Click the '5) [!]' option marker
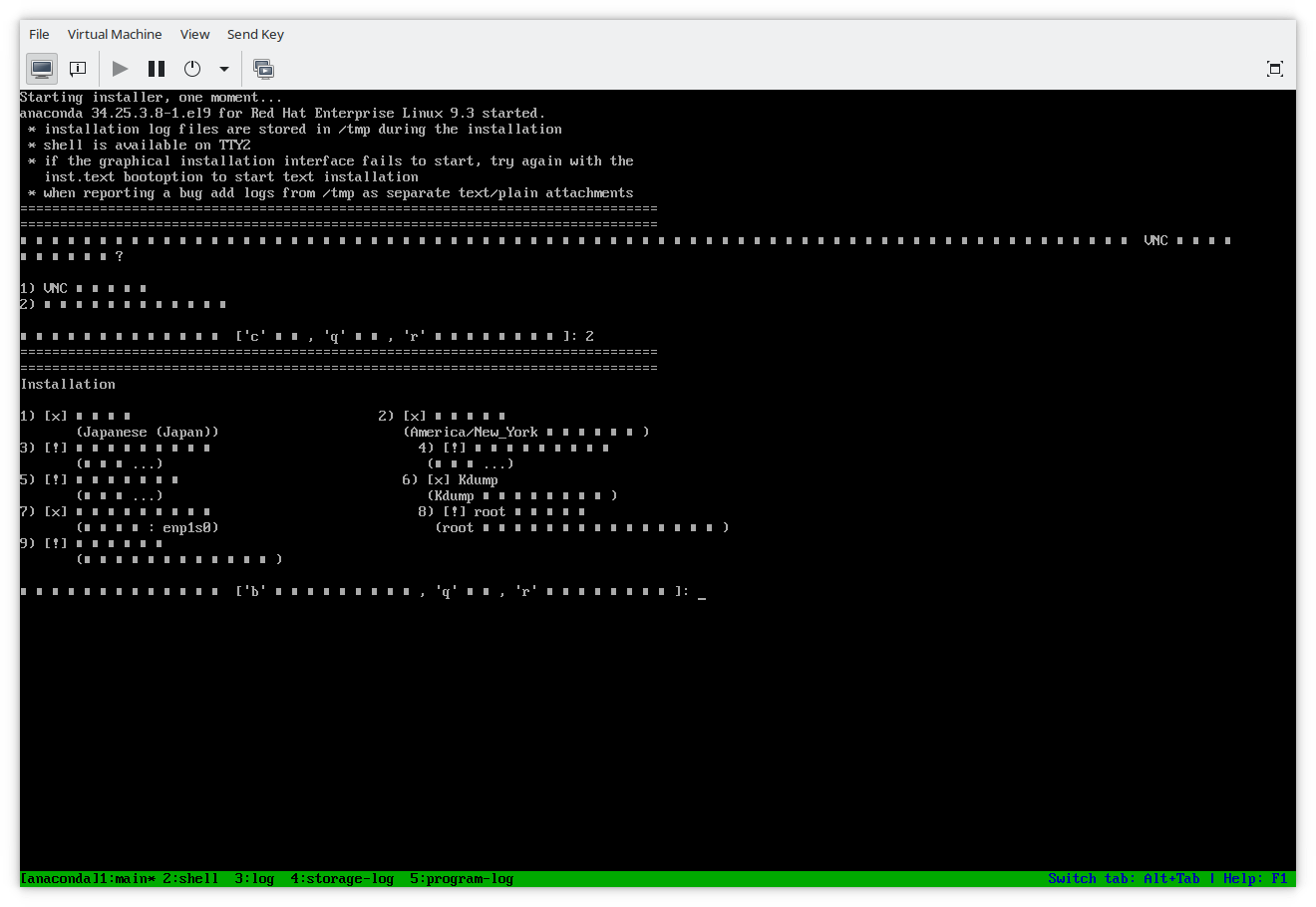 click(x=44, y=480)
